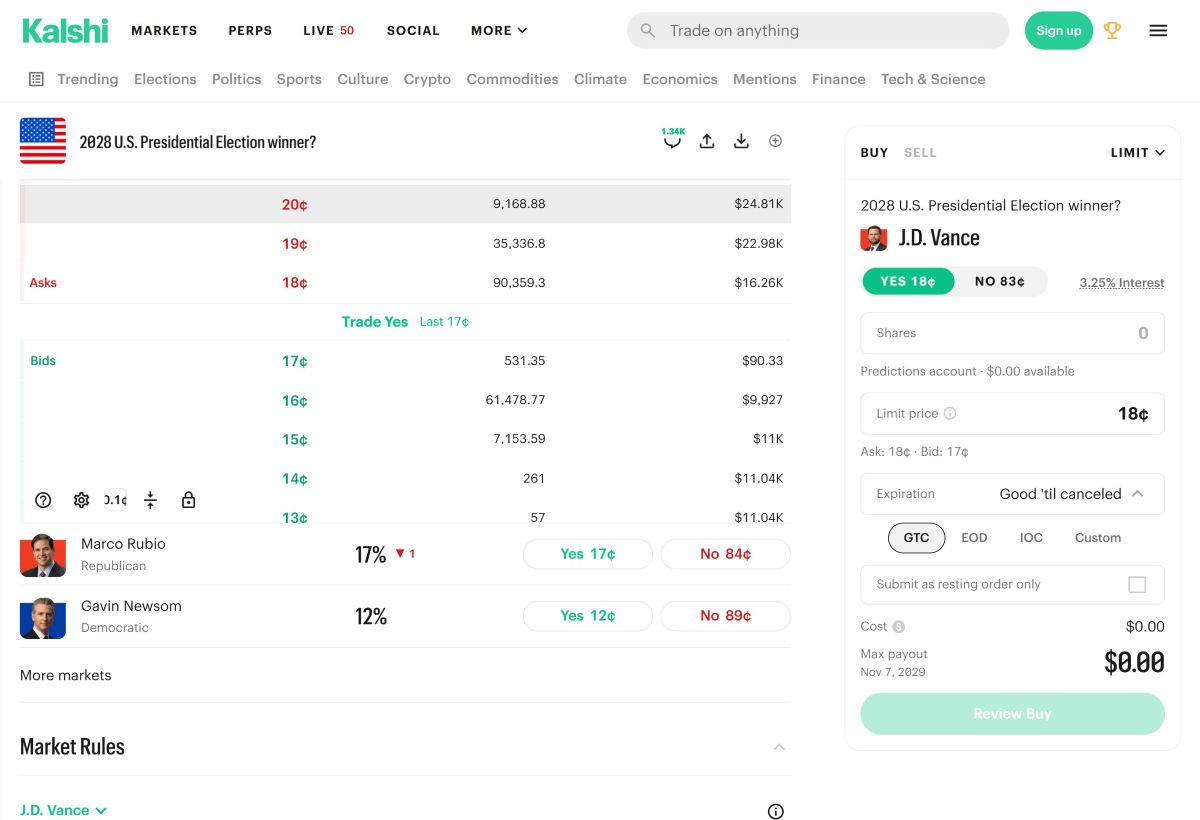Screen dimensions: 1200x820
Task: Open the Crypto category tab
Action: tap(427, 79)
